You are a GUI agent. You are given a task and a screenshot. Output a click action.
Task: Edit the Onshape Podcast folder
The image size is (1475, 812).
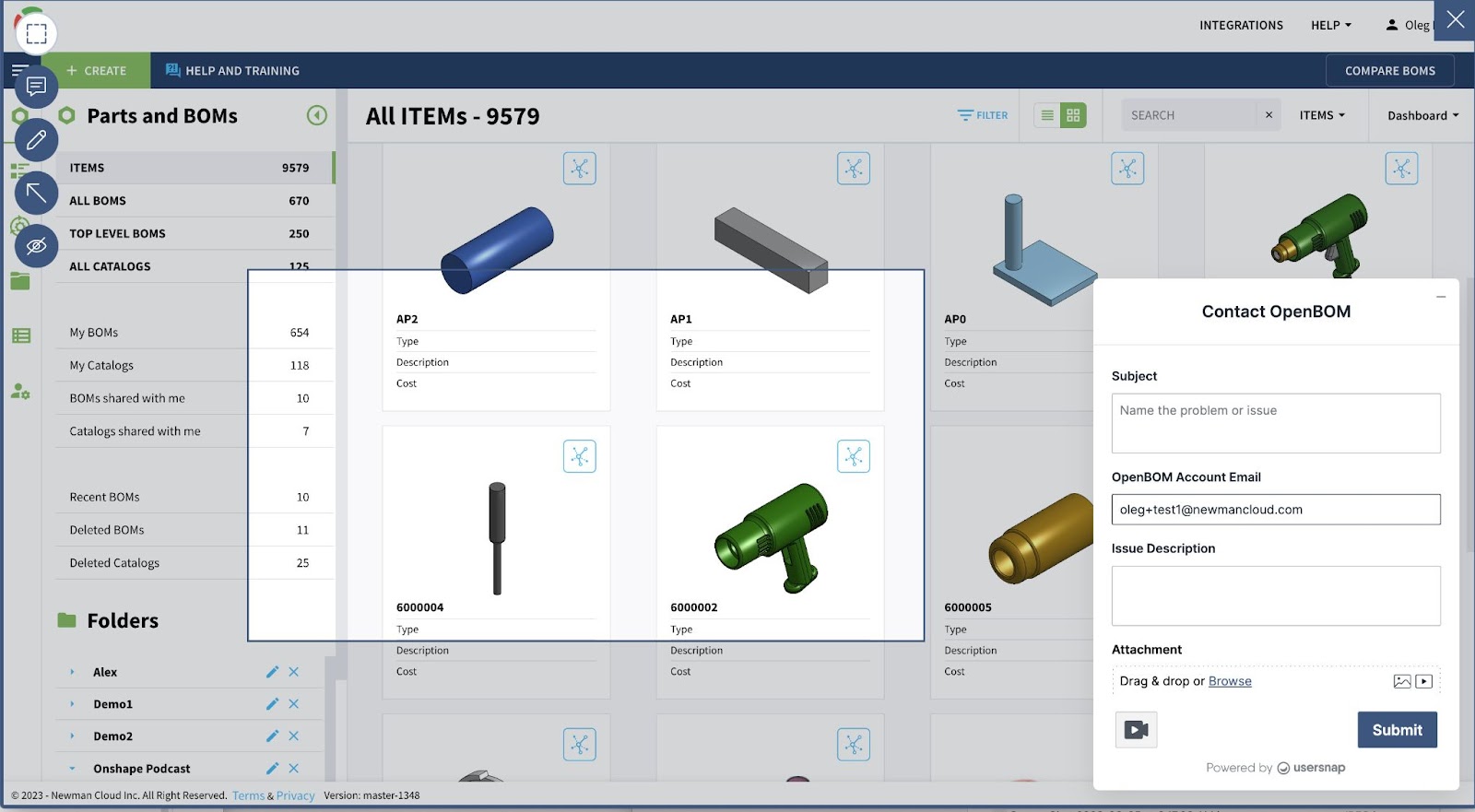[x=272, y=769]
